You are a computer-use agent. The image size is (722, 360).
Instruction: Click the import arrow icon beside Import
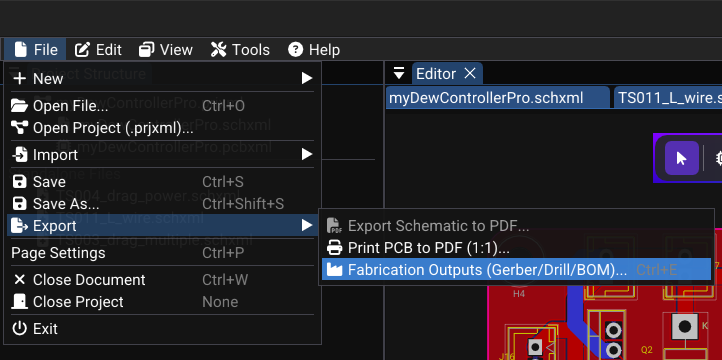(19, 155)
